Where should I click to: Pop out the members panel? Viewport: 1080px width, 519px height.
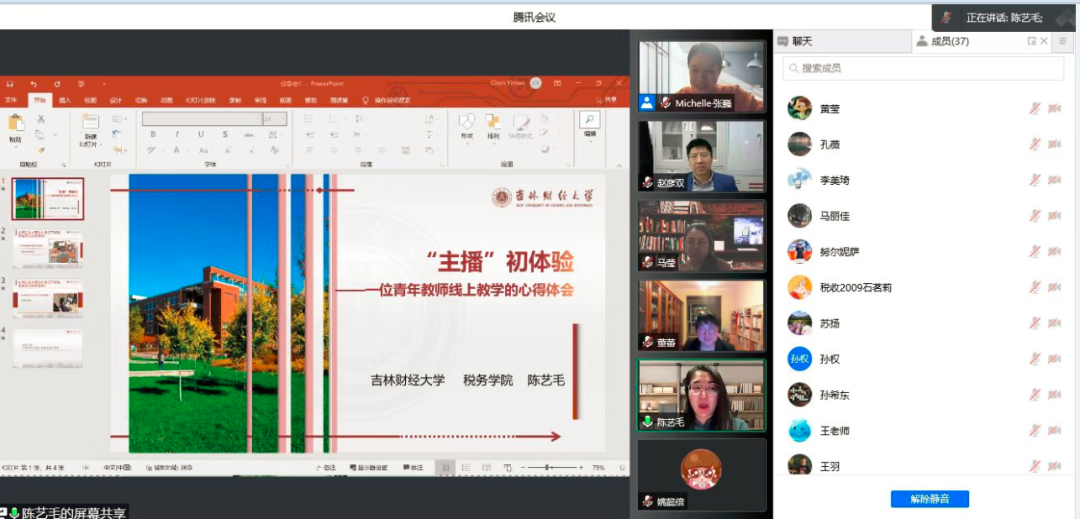1032,41
